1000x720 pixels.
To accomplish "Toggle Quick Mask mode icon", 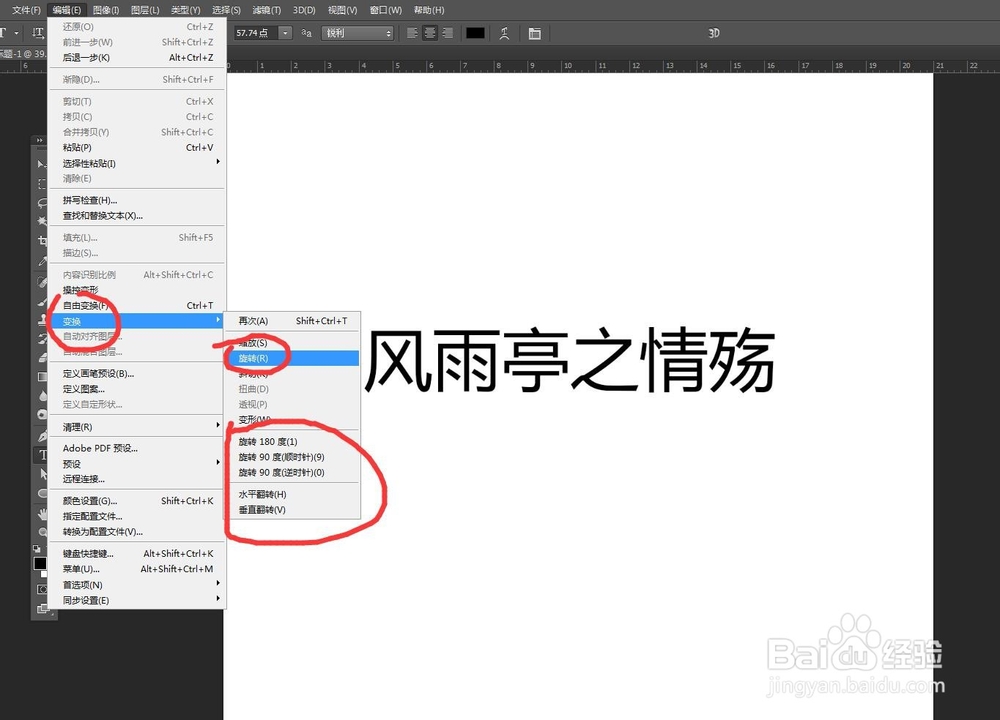I will tap(42, 589).
